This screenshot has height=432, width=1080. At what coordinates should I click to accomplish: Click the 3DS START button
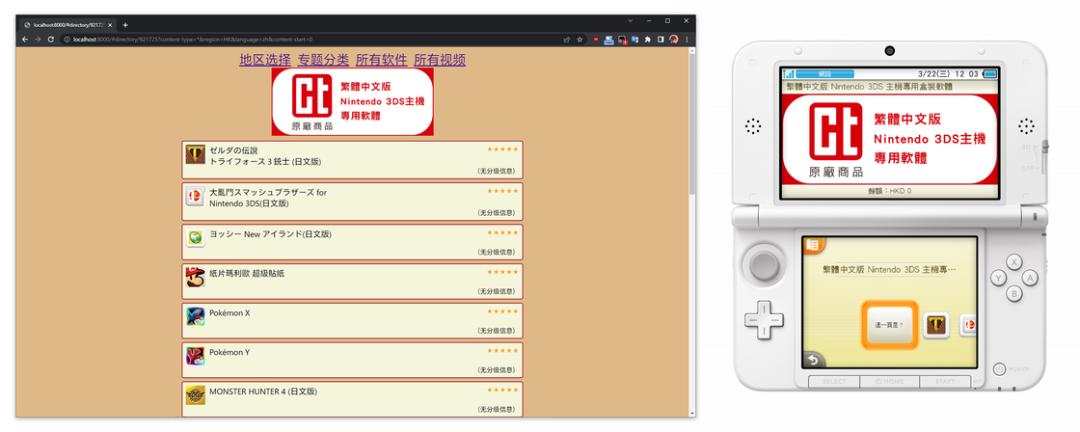tap(945, 381)
